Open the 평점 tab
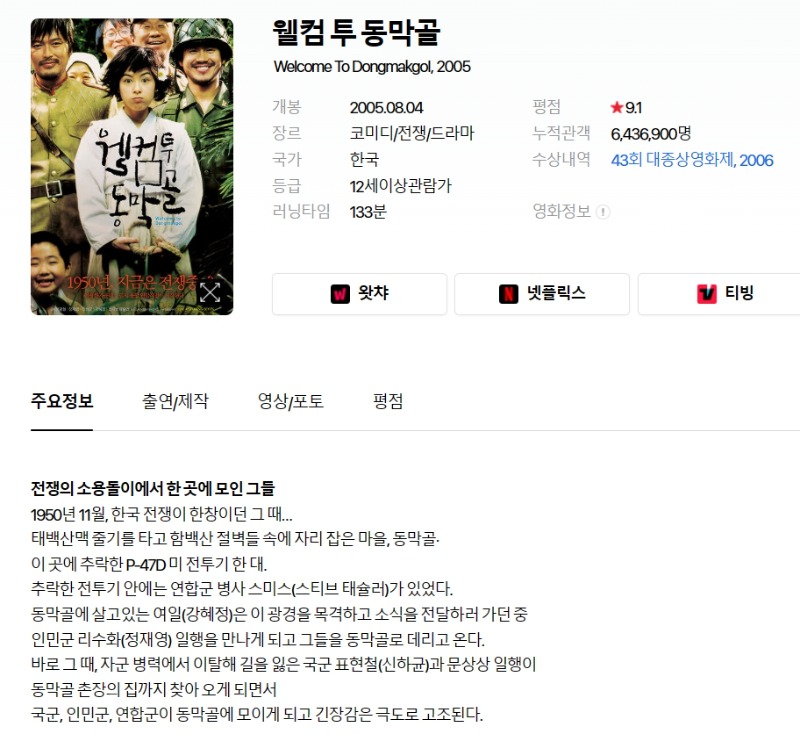This screenshot has height=734, width=800. point(388,401)
